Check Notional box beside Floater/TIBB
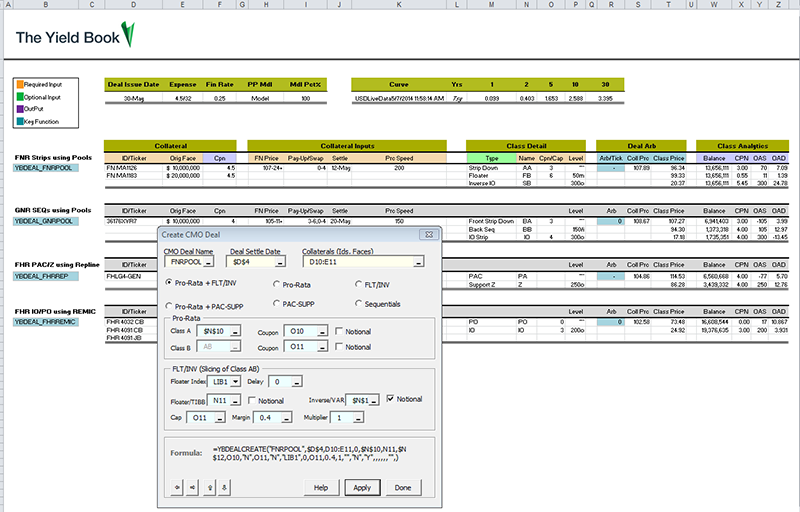 252,401
